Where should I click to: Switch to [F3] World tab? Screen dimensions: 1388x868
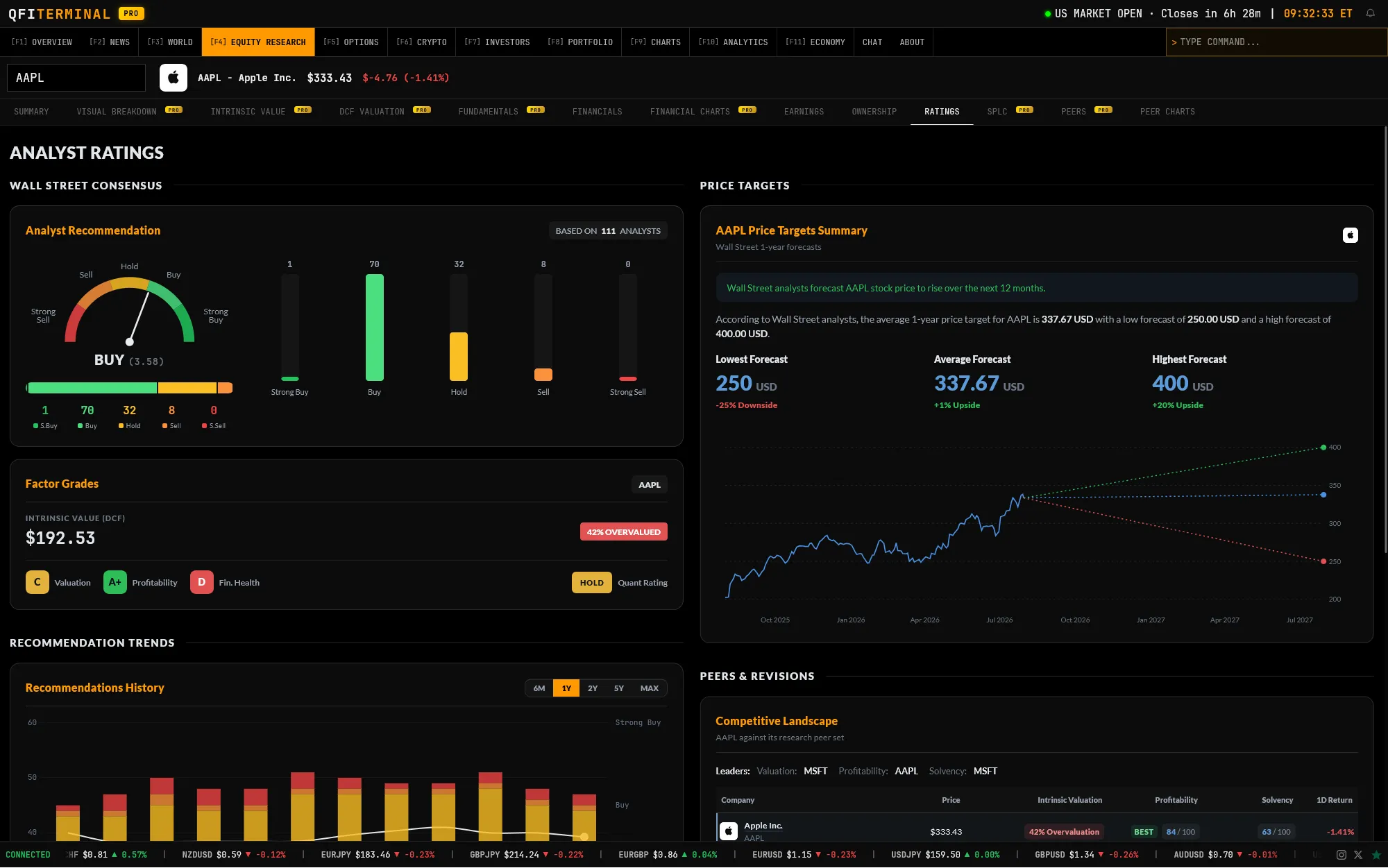[x=170, y=42]
